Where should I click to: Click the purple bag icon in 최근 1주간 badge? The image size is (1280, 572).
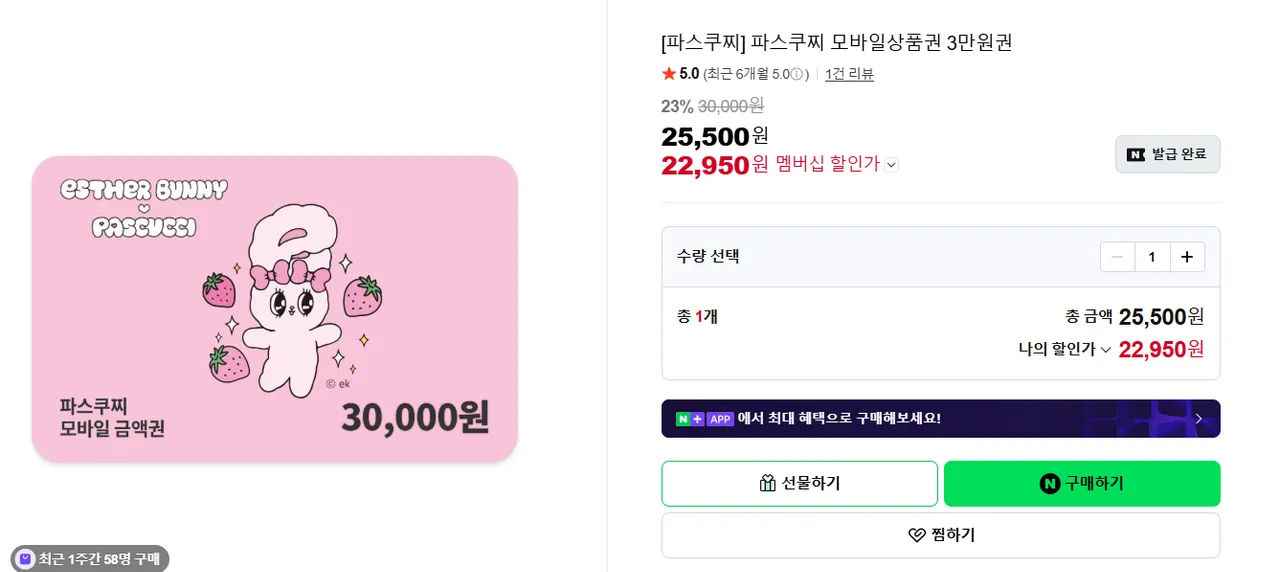coord(26,558)
